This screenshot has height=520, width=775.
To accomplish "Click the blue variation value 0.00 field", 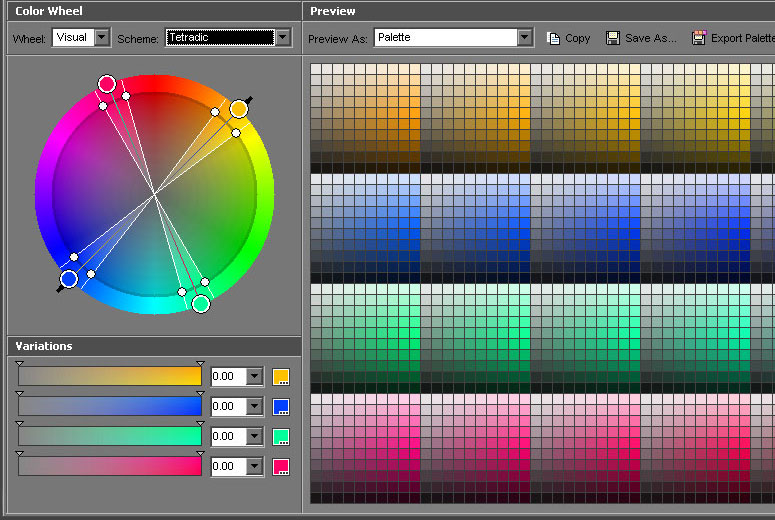I will [x=229, y=406].
